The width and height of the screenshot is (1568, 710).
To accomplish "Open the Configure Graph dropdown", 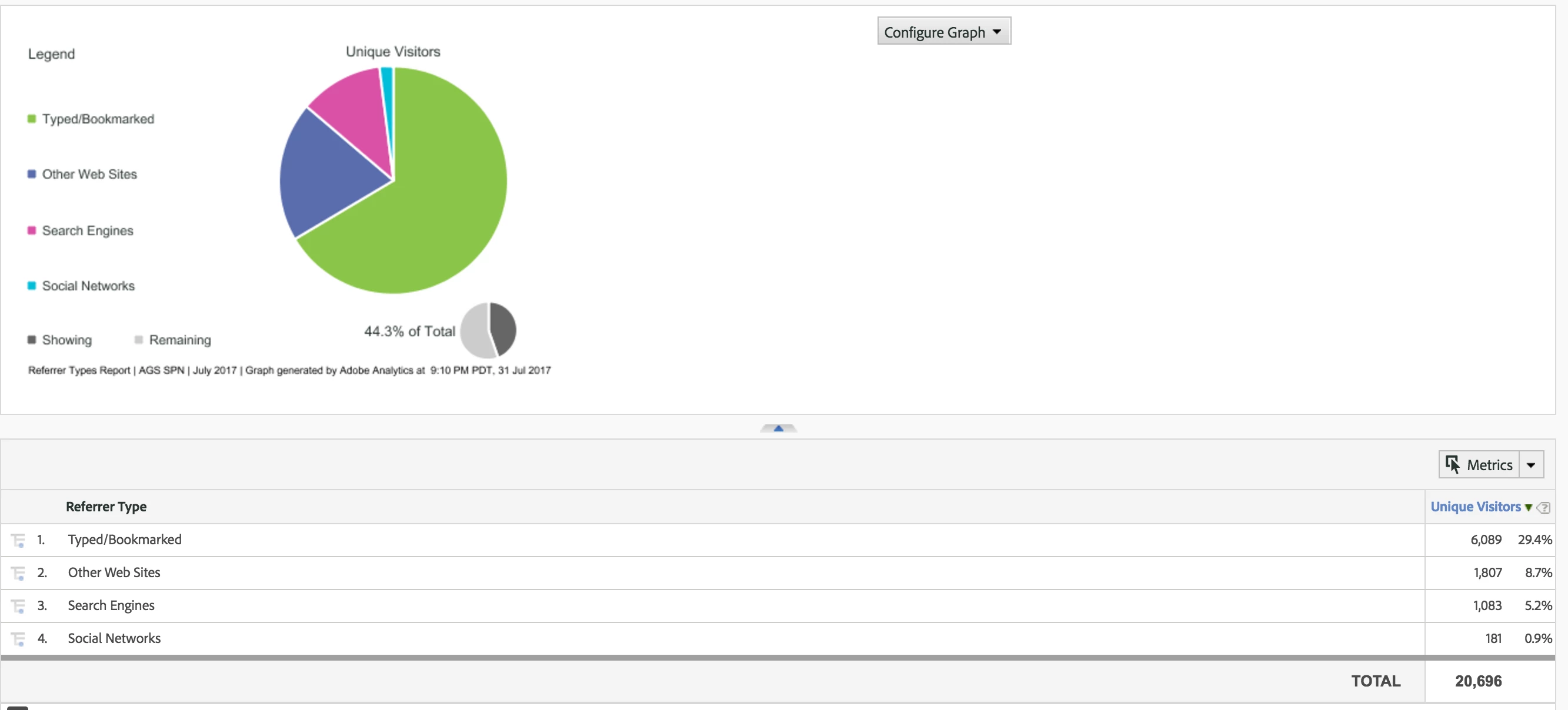I will [x=943, y=32].
